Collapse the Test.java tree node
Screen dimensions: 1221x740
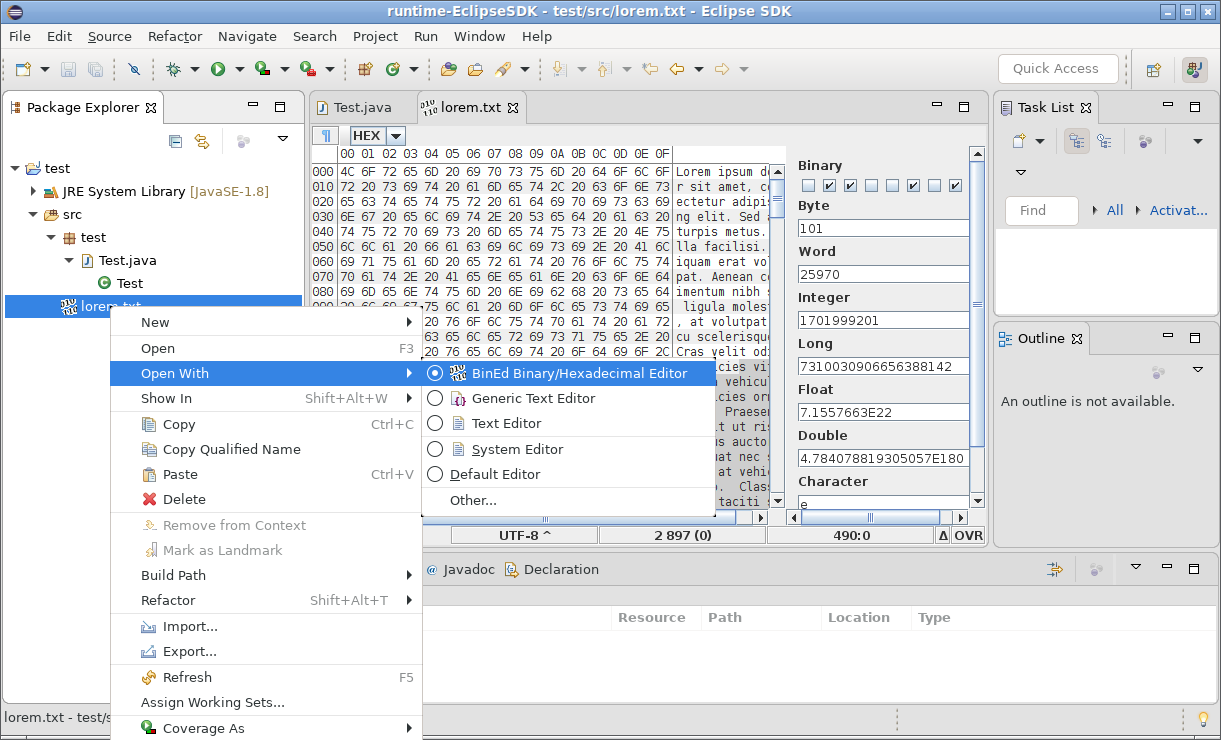69,260
